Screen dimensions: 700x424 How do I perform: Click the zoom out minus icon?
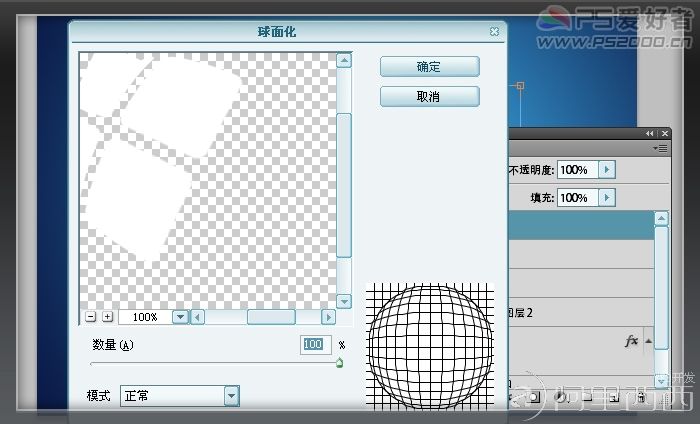click(x=91, y=317)
